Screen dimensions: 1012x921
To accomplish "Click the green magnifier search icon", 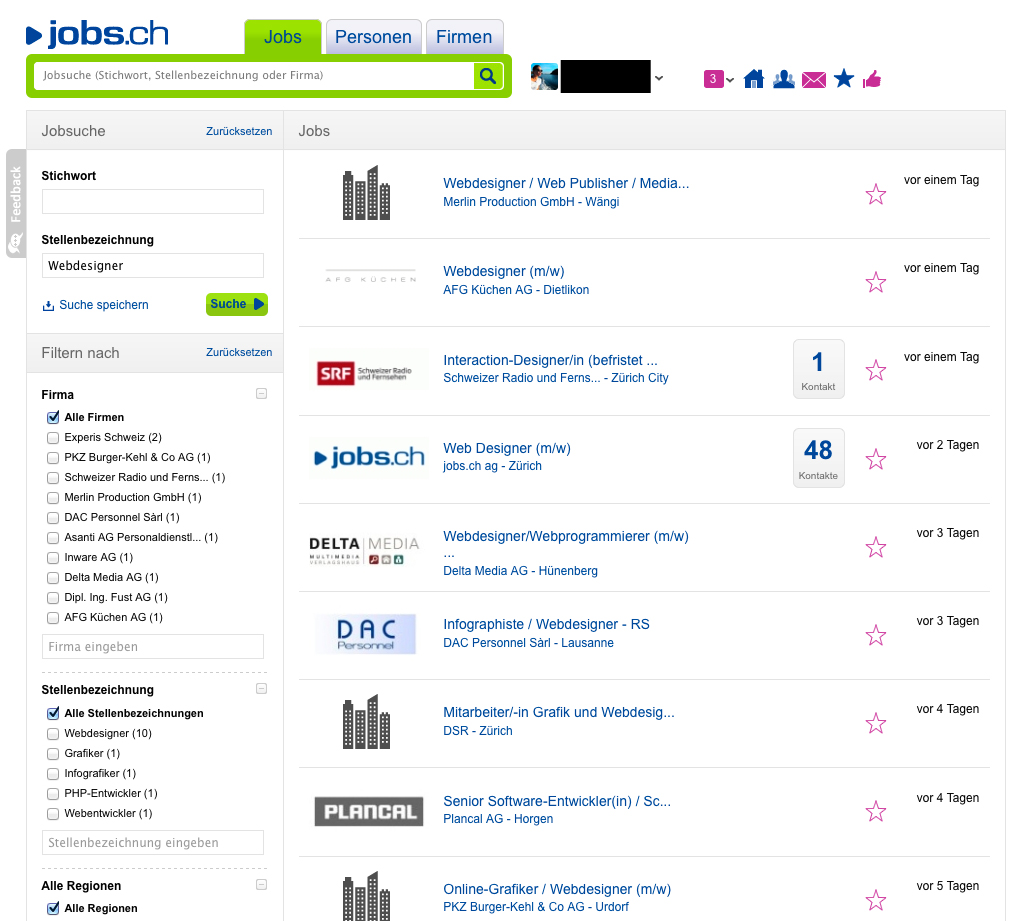I will pyautogui.click(x=488, y=76).
